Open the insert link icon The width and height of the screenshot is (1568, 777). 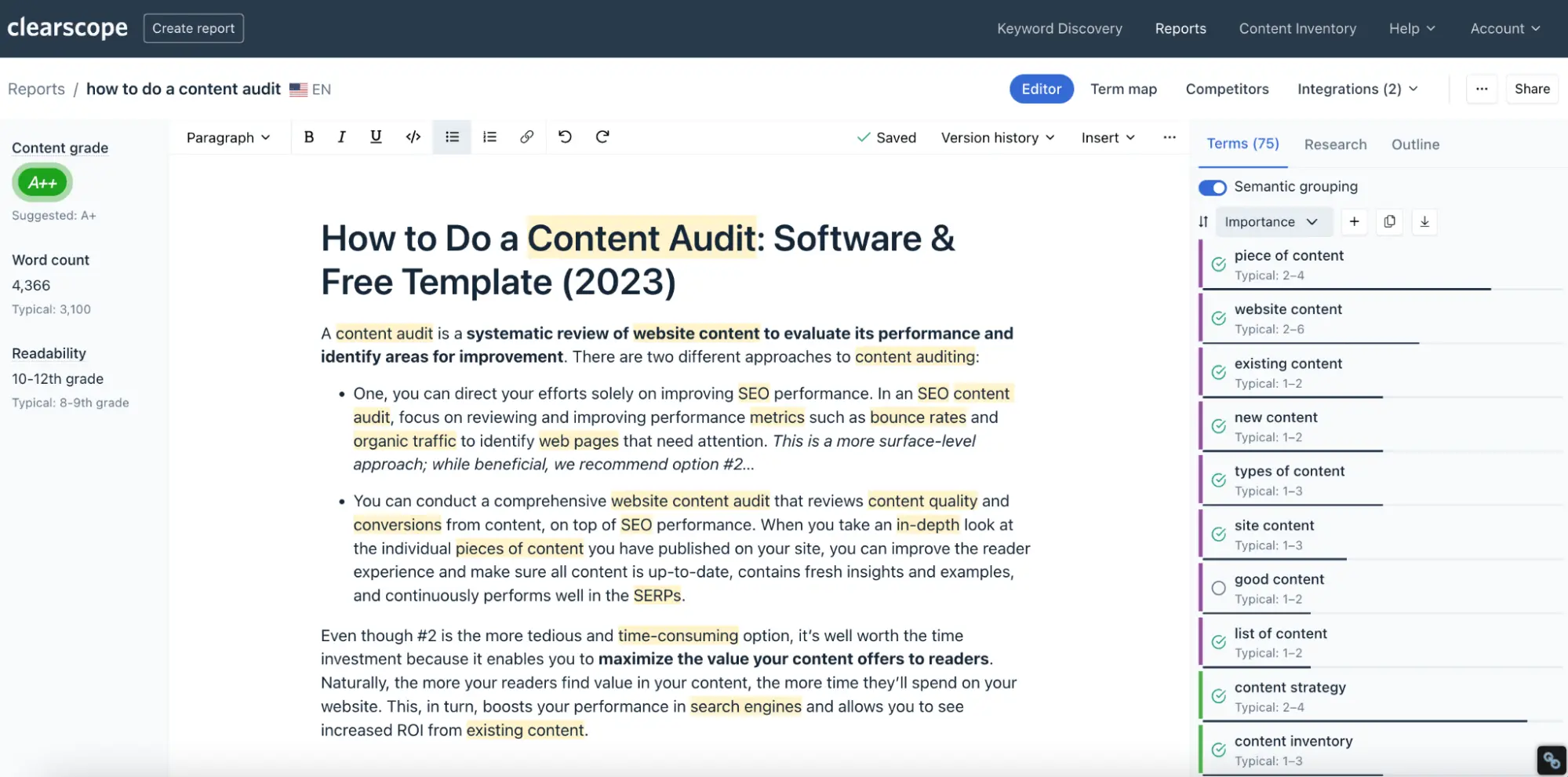coord(526,137)
